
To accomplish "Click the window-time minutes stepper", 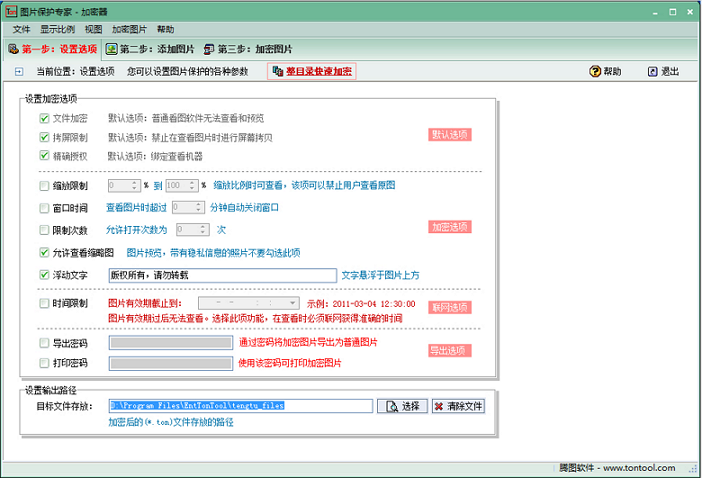I will coord(199,207).
